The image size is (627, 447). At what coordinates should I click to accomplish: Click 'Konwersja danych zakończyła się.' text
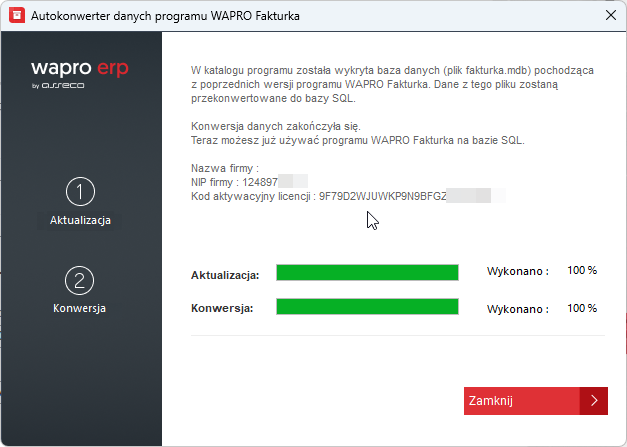(x=276, y=126)
